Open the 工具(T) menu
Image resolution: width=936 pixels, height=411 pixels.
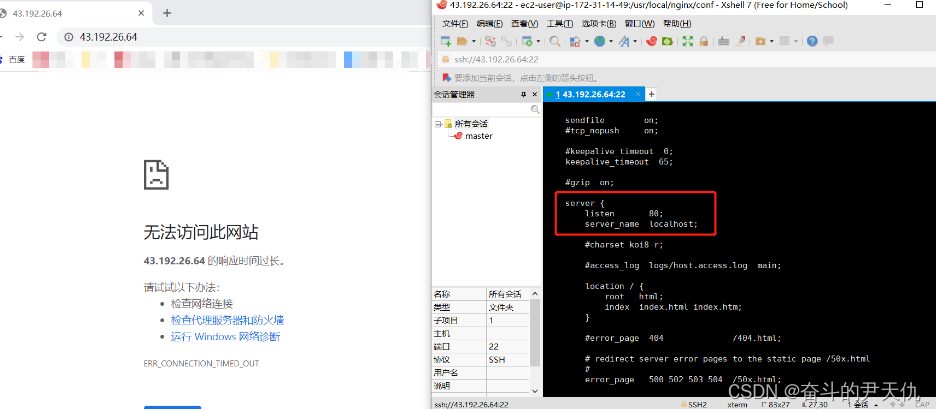click(x=560, y=24)
